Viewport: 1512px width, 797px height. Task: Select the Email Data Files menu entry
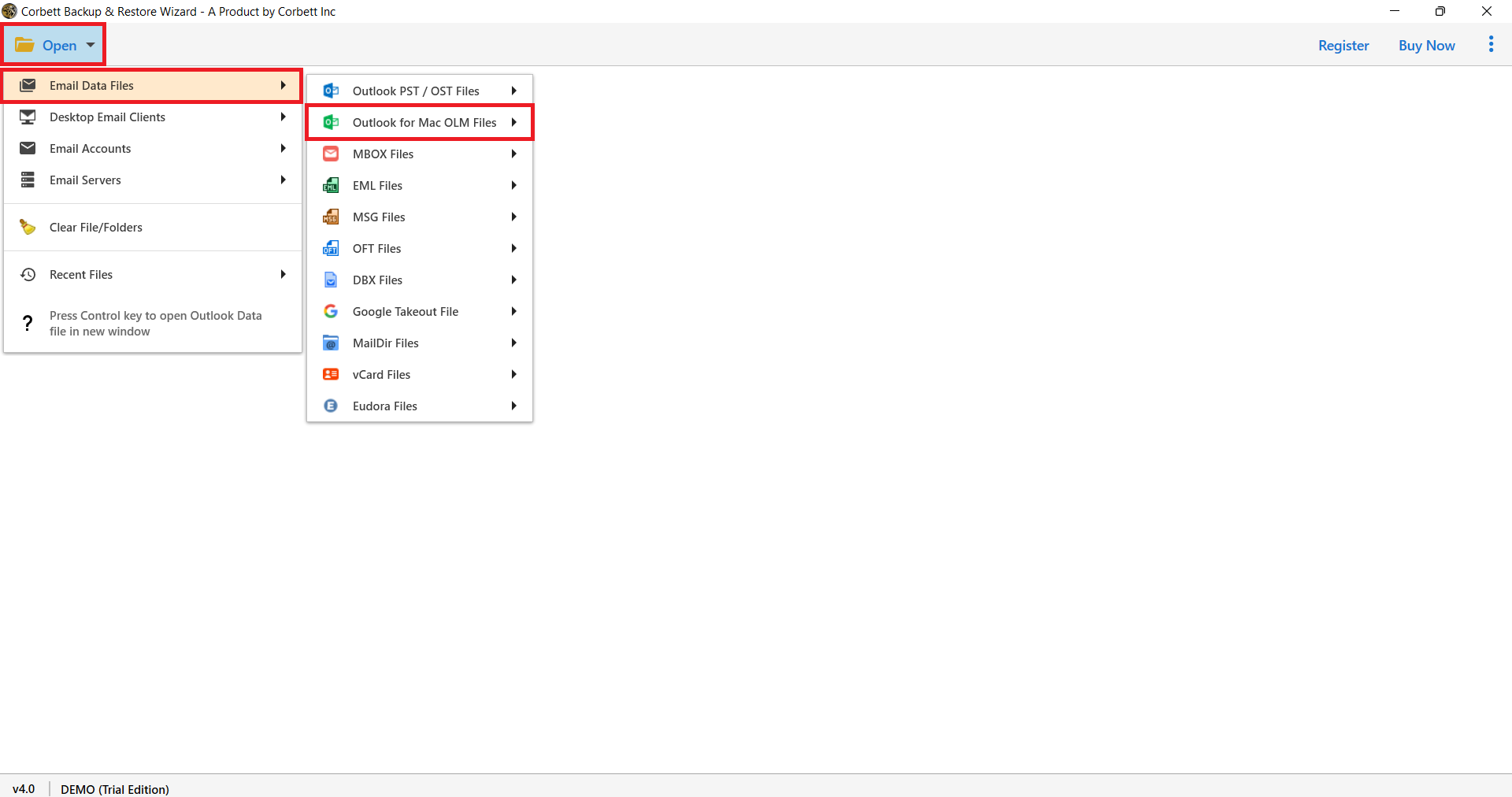(x=153, y=85)
